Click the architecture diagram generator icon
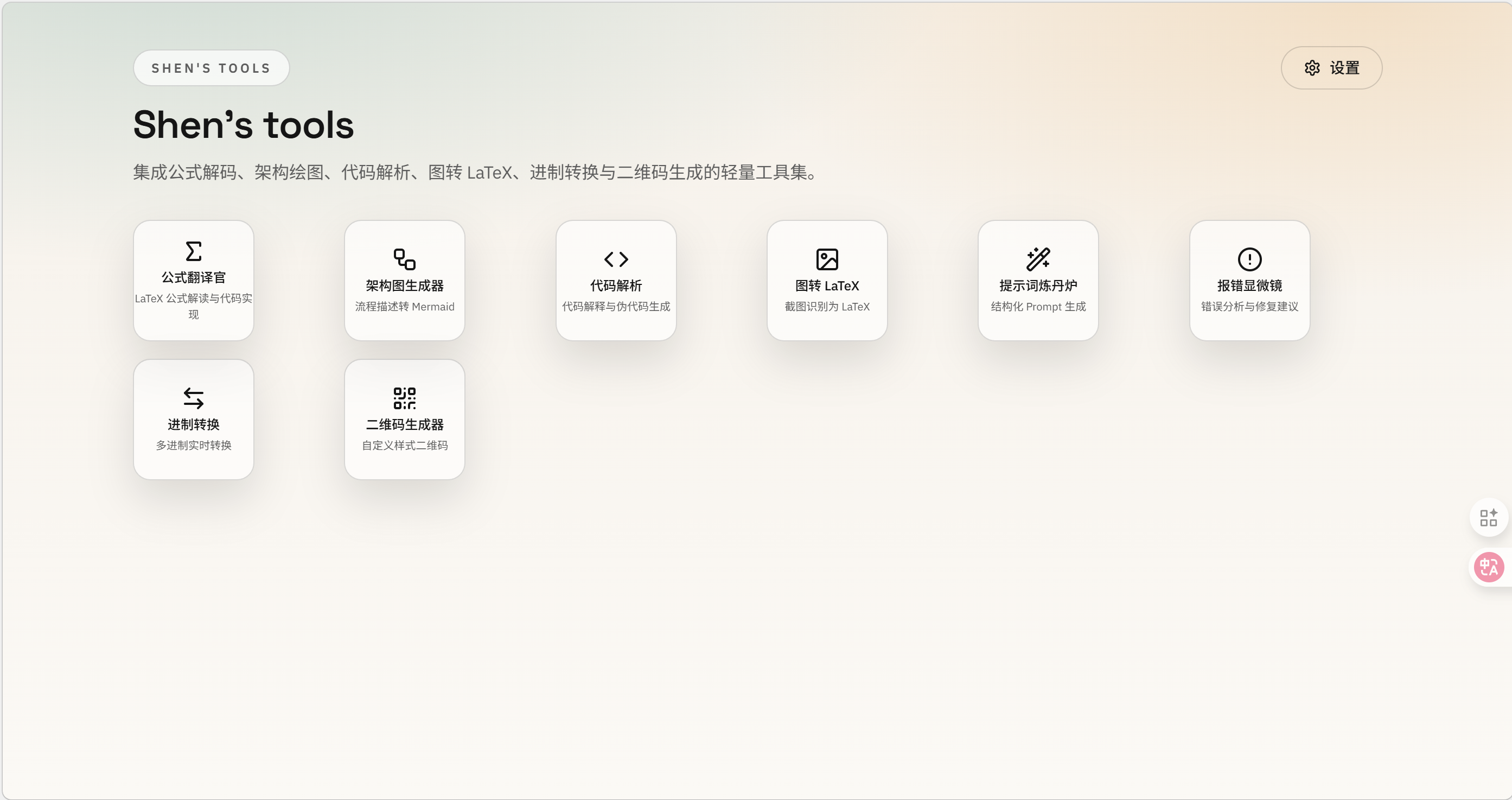Image resolution: width=1512 pixels, height=800 pixels. click(x=404, y=259)
